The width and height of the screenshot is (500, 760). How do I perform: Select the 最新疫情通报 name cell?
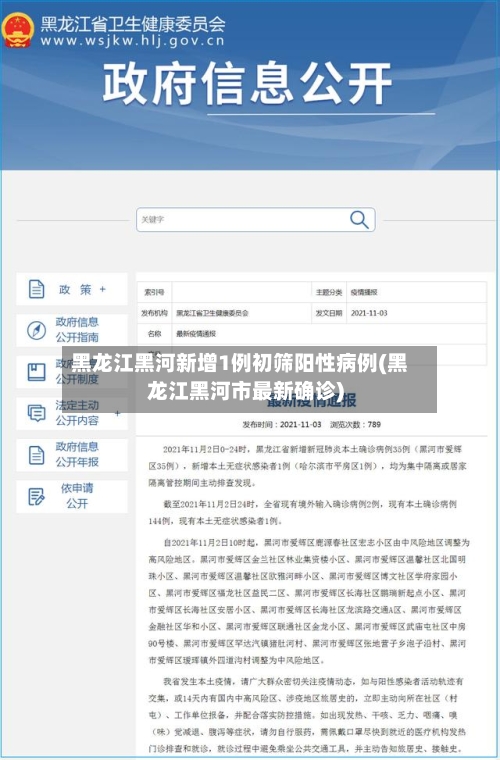(x=329, y=334)
